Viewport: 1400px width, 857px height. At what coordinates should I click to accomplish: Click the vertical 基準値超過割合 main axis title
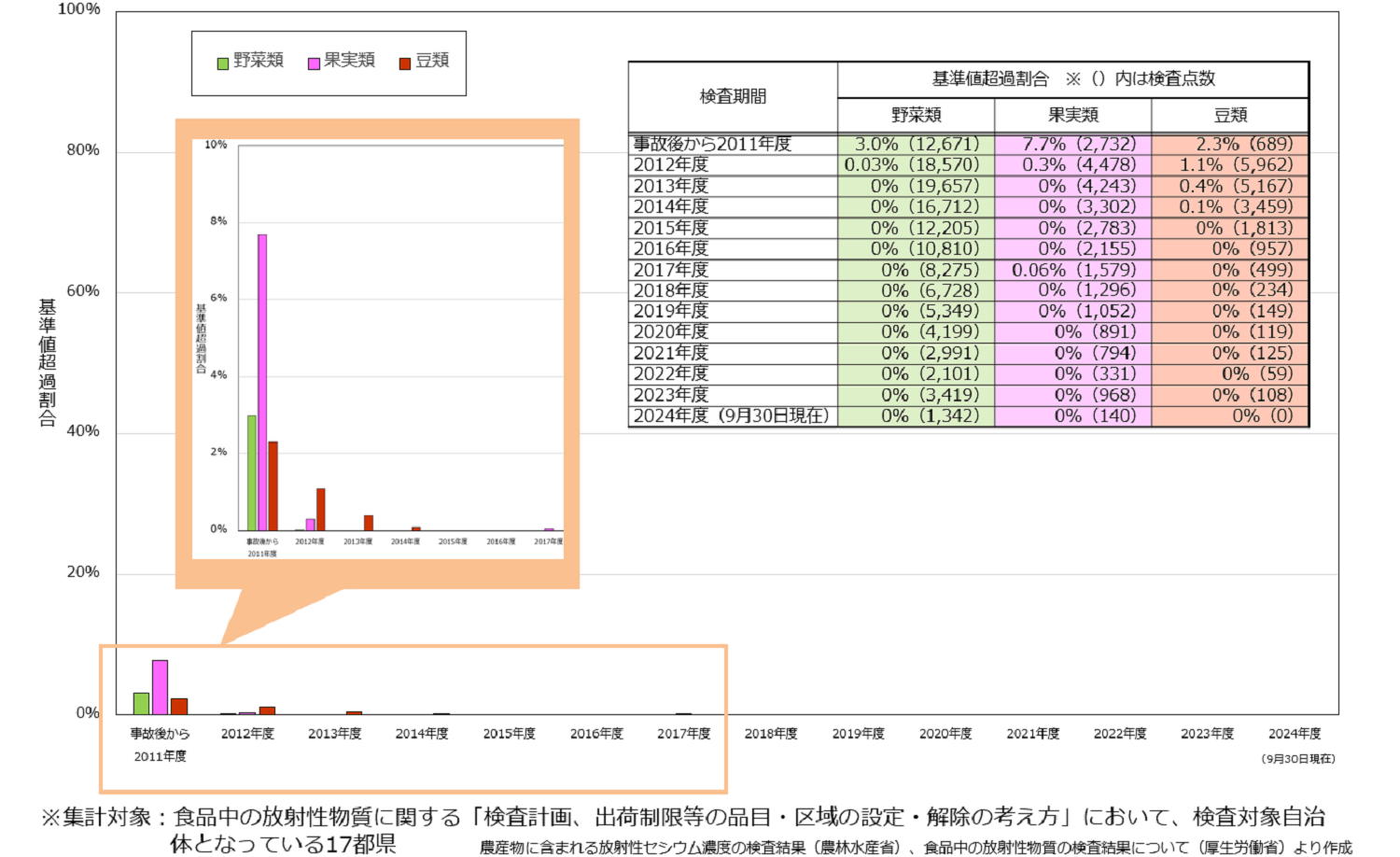[47, 362]
